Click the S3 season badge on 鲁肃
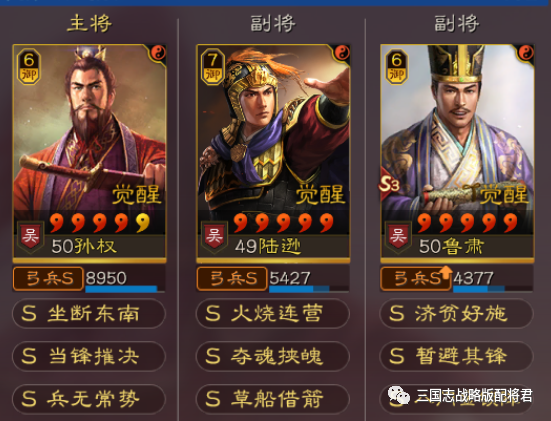 tap(389, 184)
